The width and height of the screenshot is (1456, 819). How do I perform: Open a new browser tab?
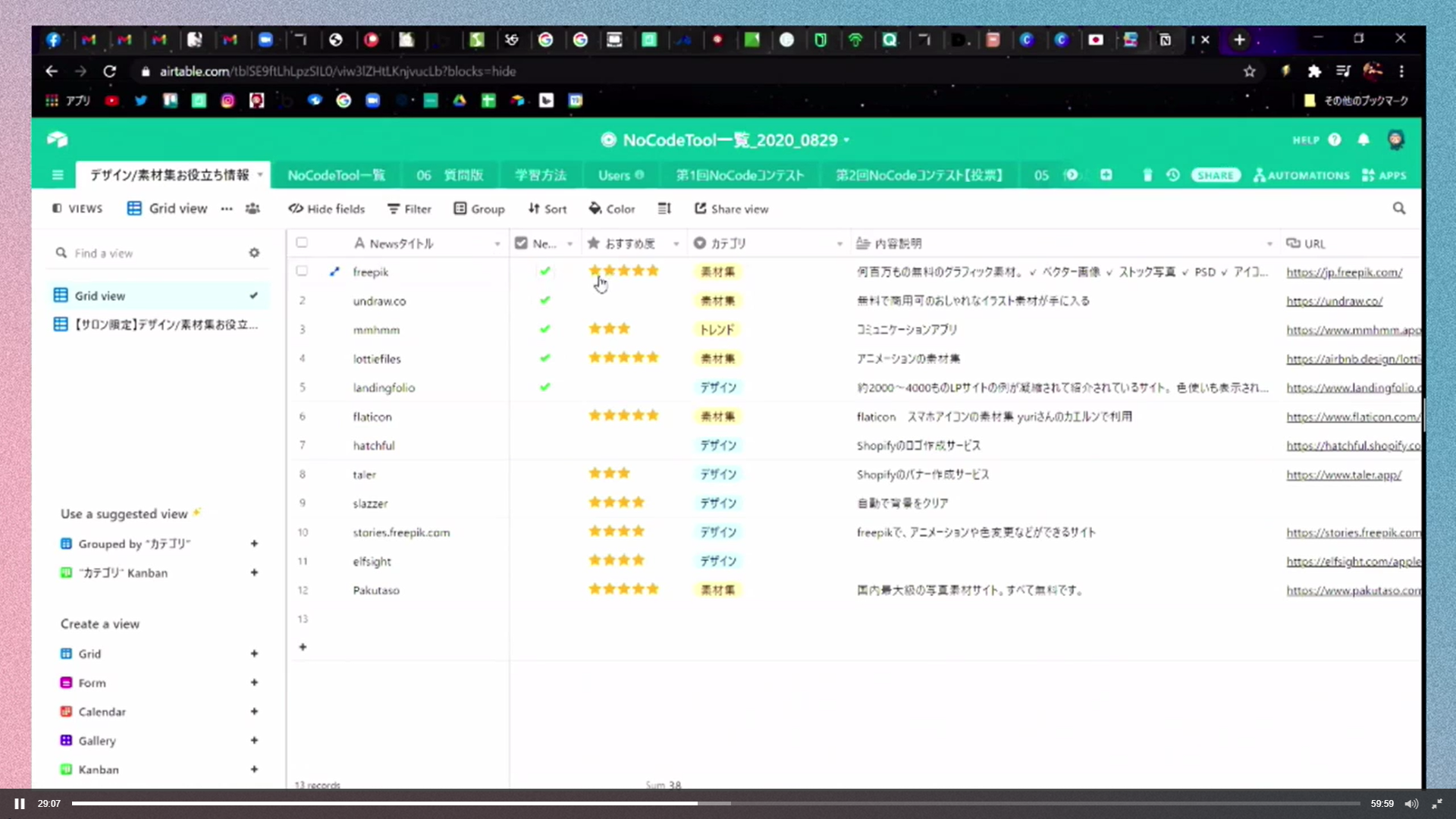[1239, 39]
